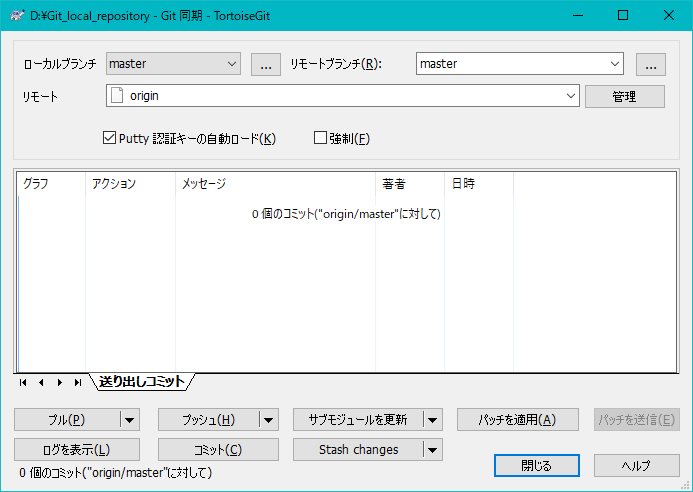Open the 管理 remote management button

click(x=624, y=96)
